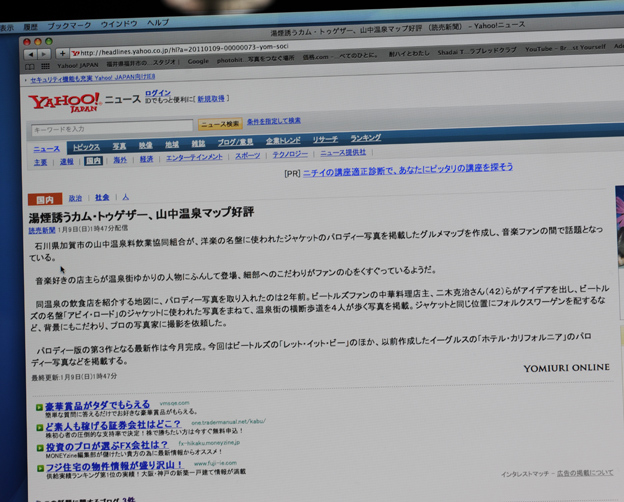Click the 速報 category link
The image size is (624, 502).
coord(66,162)
